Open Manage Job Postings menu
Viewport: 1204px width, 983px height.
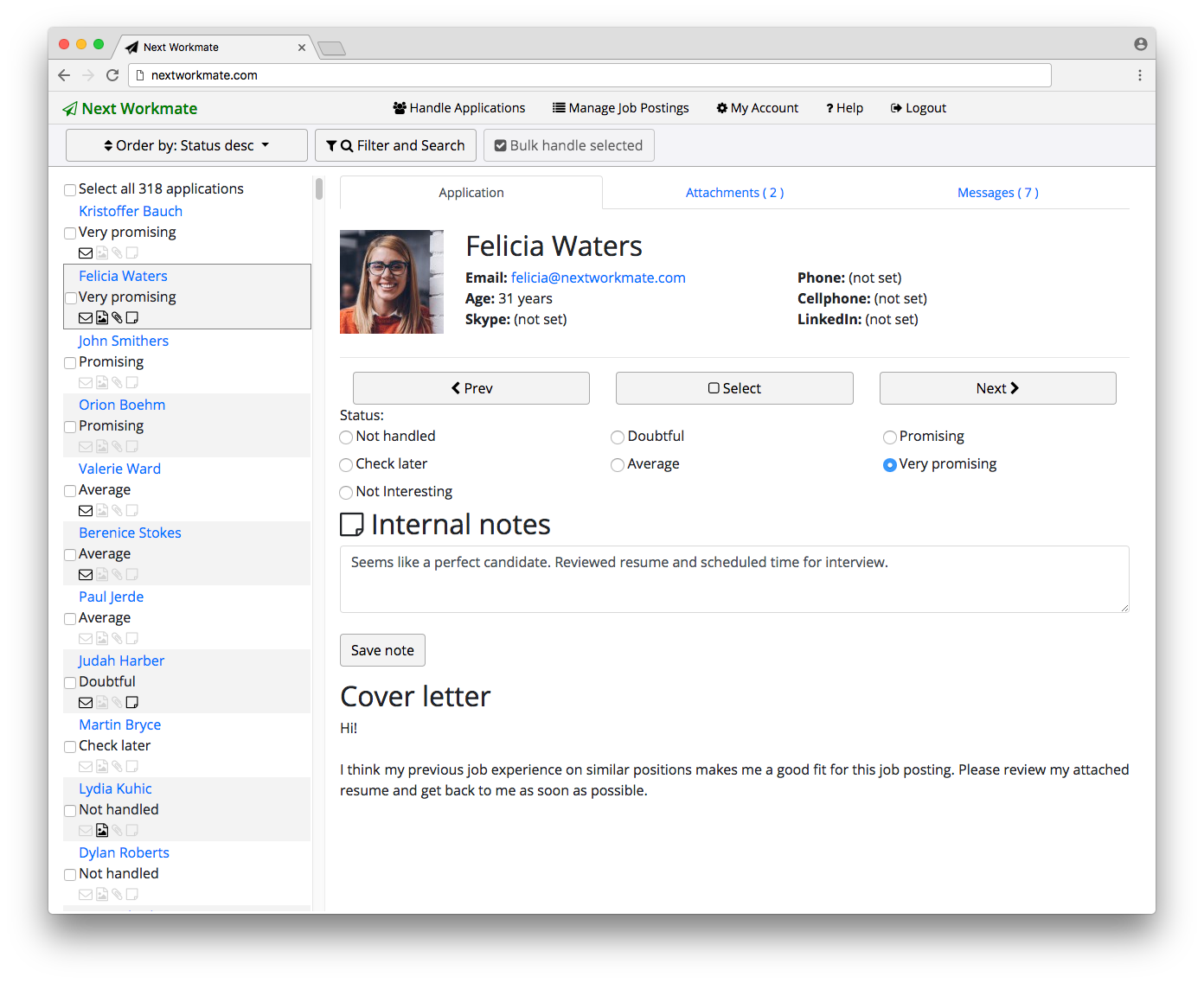(621, 108)
